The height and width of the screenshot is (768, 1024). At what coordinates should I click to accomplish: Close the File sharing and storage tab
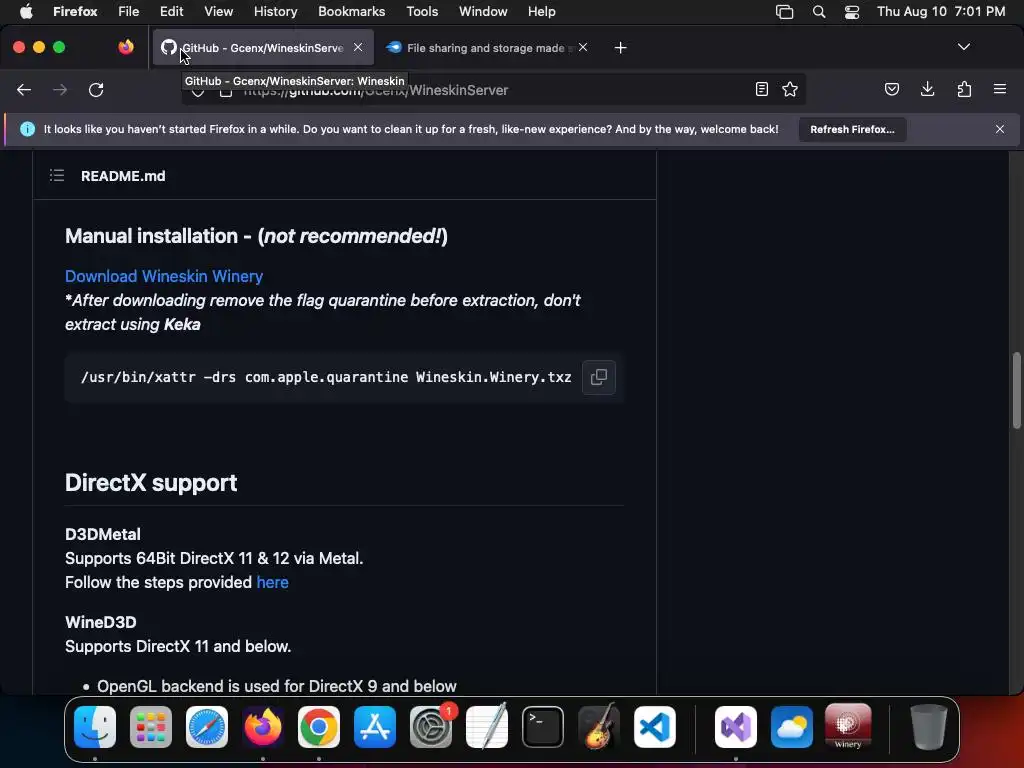click(x=583, y=47)
